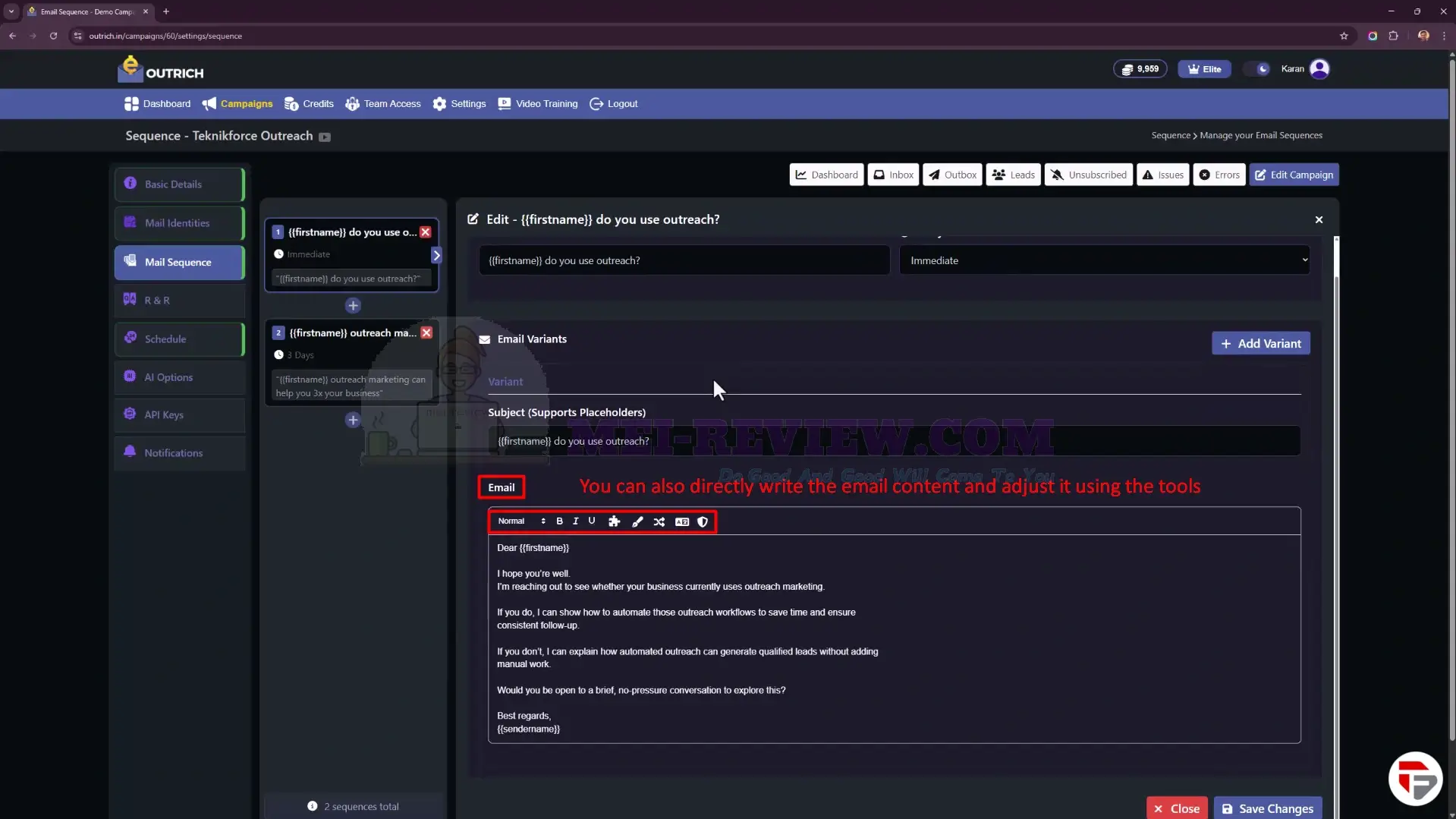Open AI Options in the sidebar
1456x819 pixels.
[180, 377]
